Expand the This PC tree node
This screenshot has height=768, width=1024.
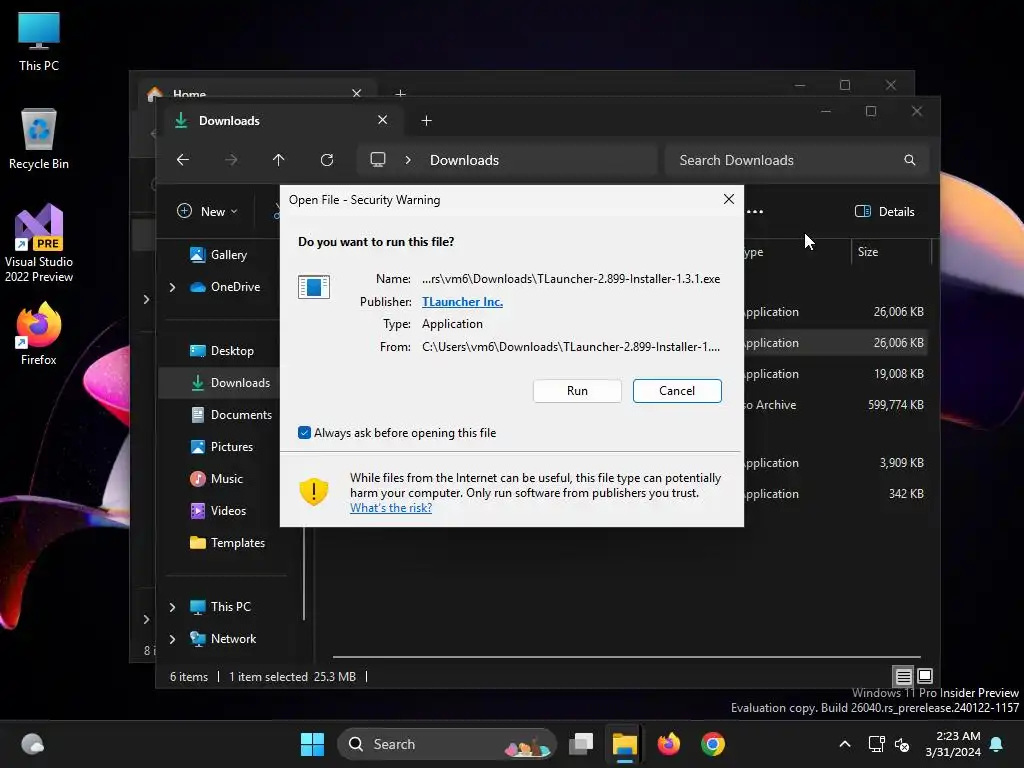[172, 607]
